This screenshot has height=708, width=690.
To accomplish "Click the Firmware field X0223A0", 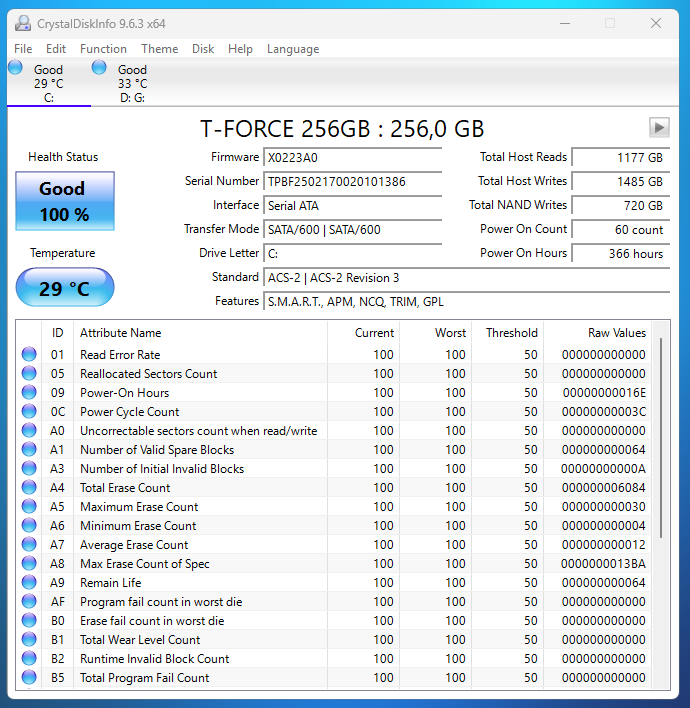I will [x=353, y=157].
